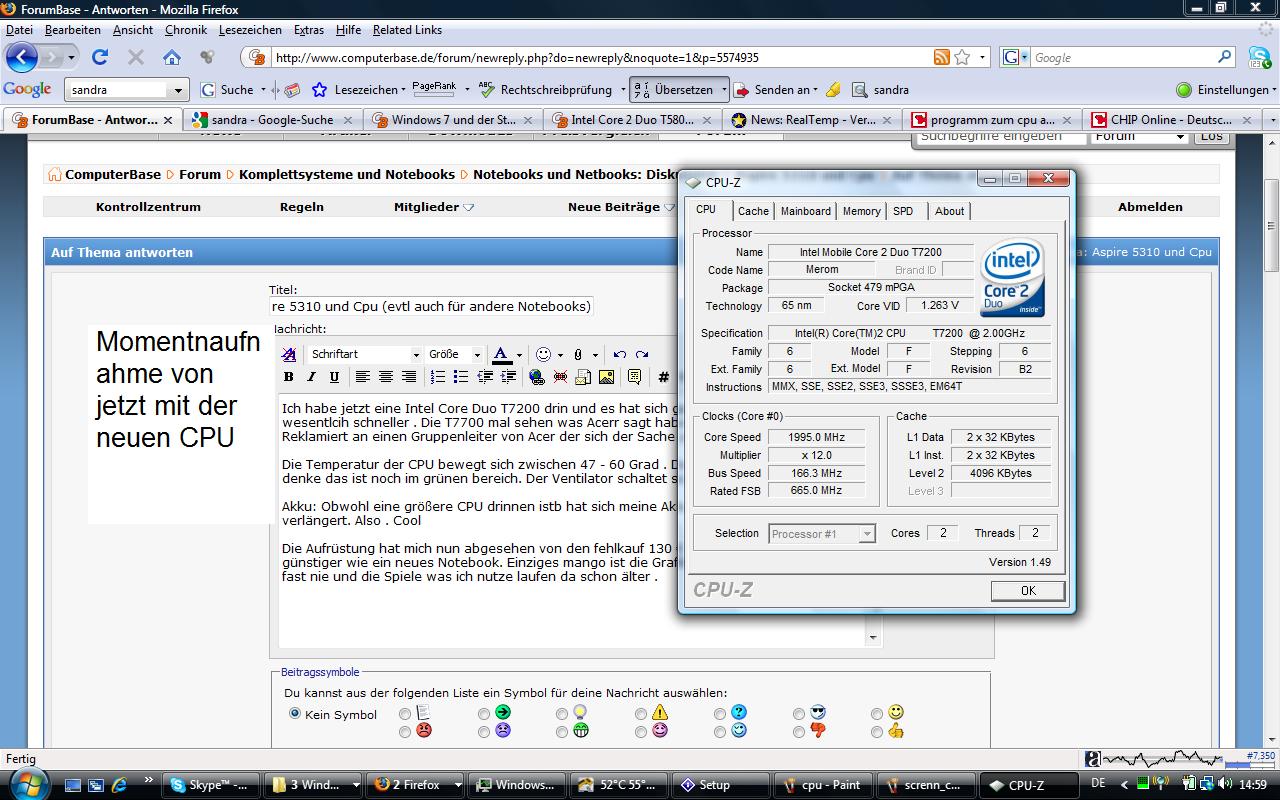Go back with the browser back arrow
This screenshot has height=800, width=1280.
pyautogui.click(x=22, y=57)
